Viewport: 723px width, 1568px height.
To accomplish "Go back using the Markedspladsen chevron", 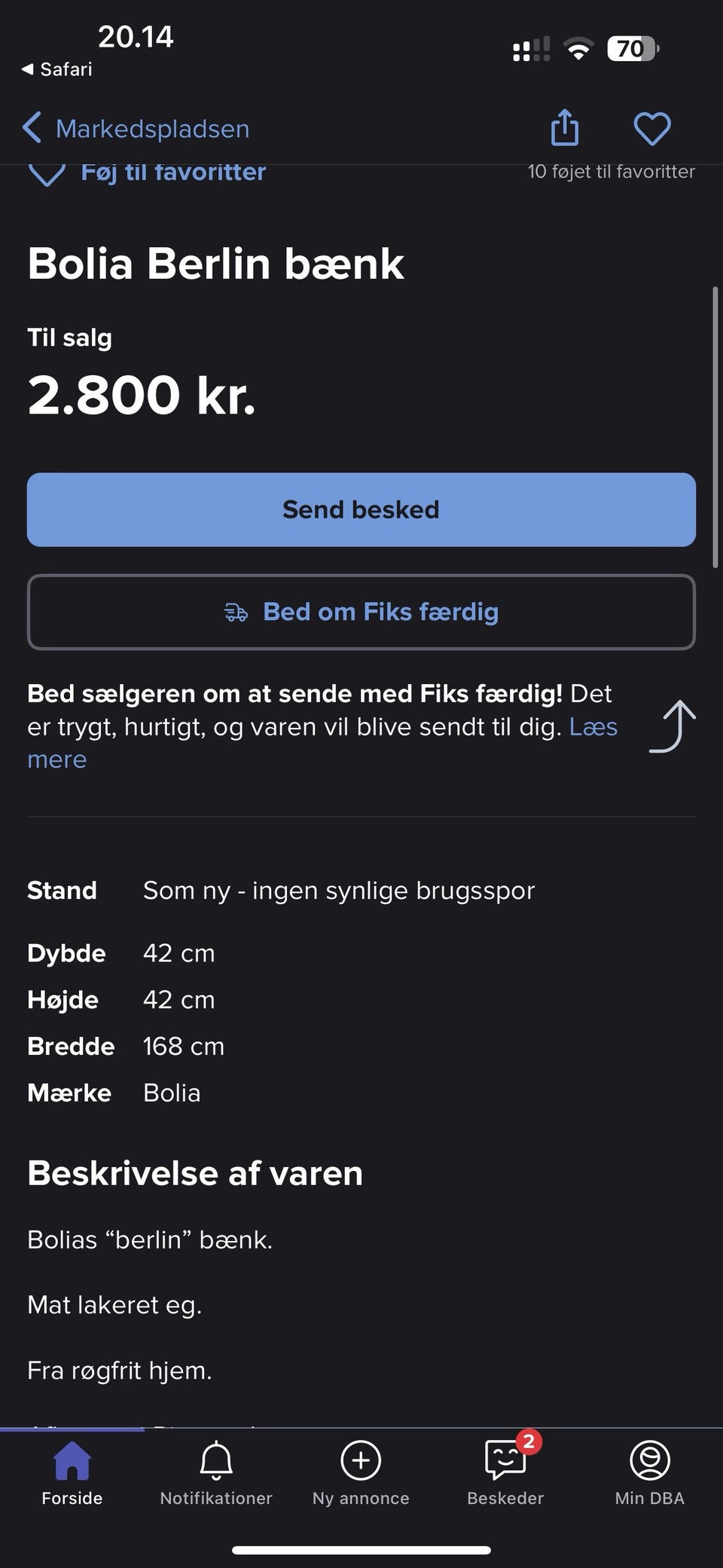I will 32,128.
